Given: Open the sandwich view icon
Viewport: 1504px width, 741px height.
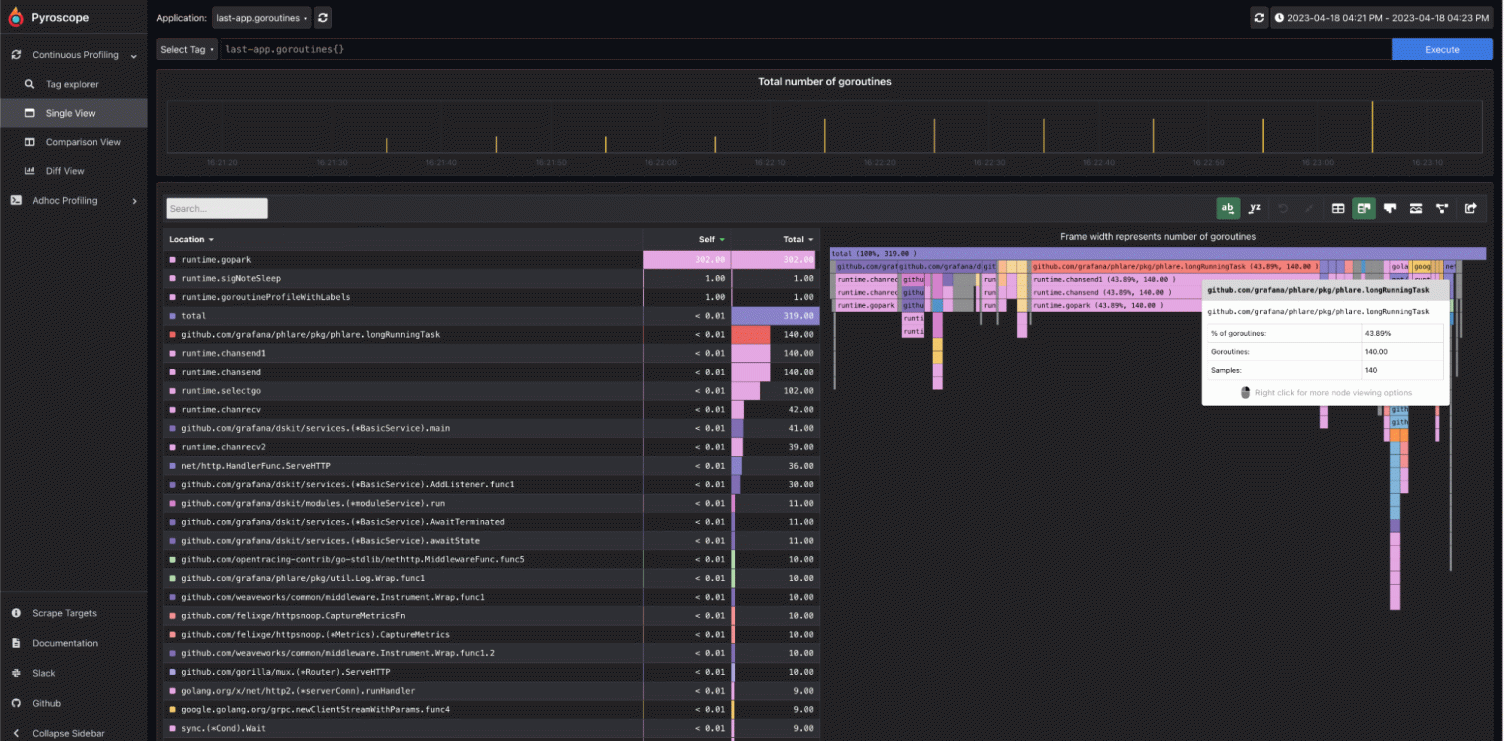Looking at the screenshot, I should coord(1415,208).
